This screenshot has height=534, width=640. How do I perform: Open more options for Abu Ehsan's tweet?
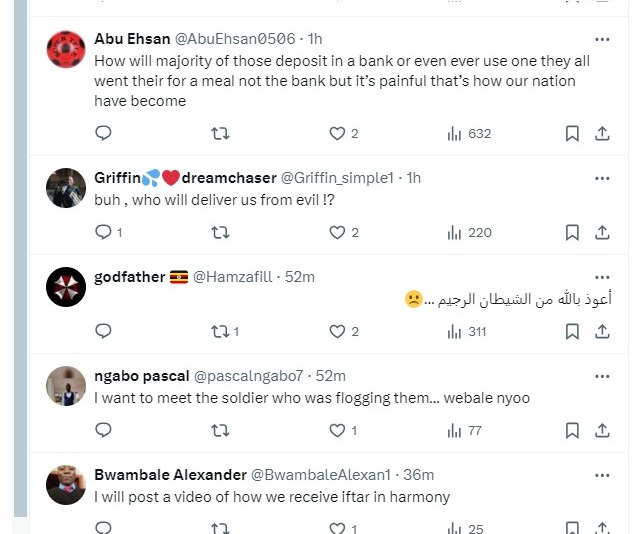[x=602, y=39]
